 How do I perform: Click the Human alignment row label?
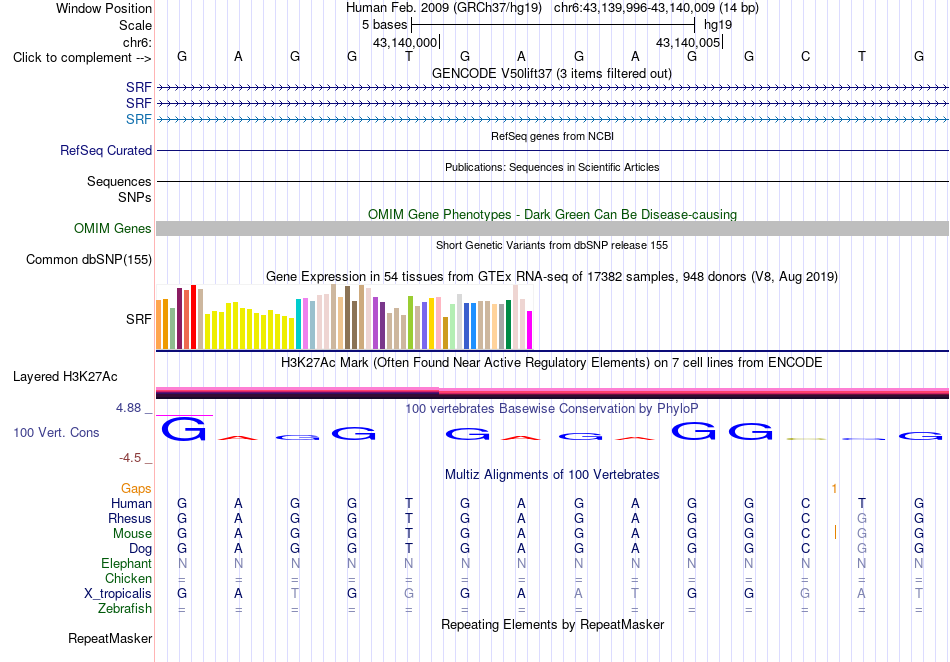(131, 504)
